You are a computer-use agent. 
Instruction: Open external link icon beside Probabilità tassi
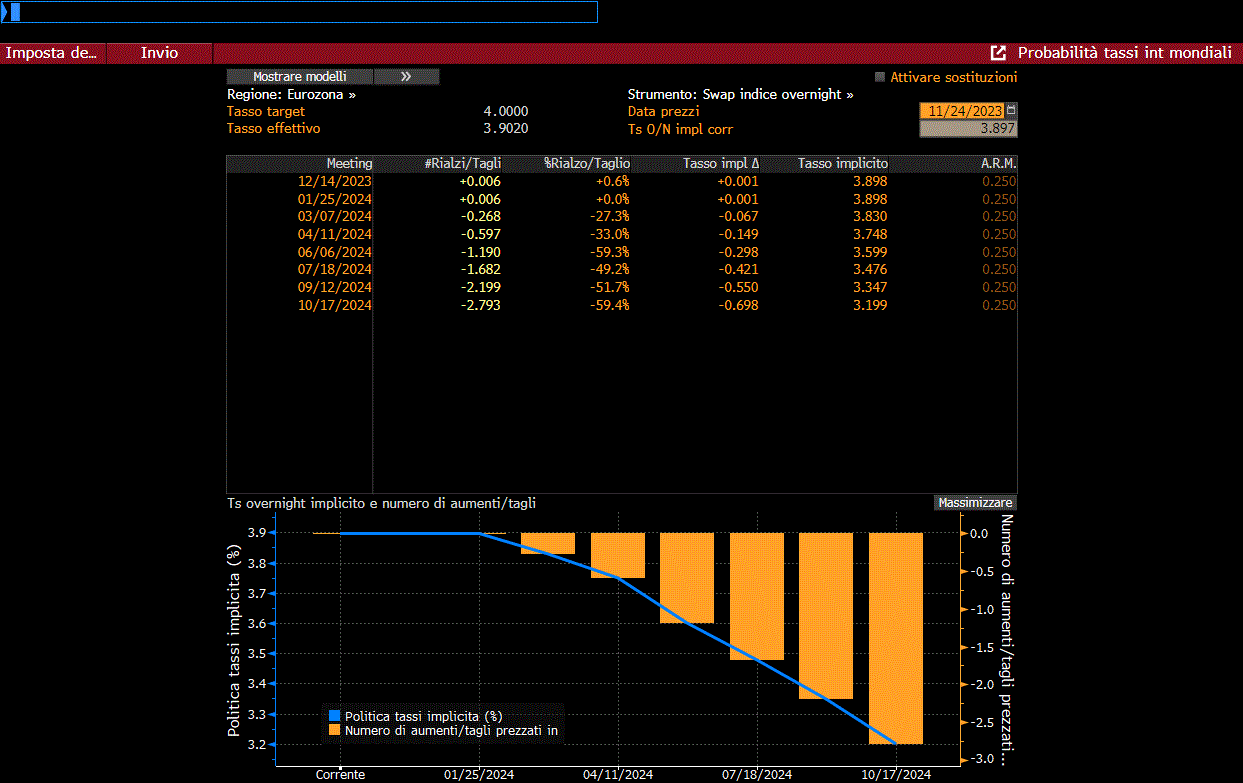click(997, 53)
